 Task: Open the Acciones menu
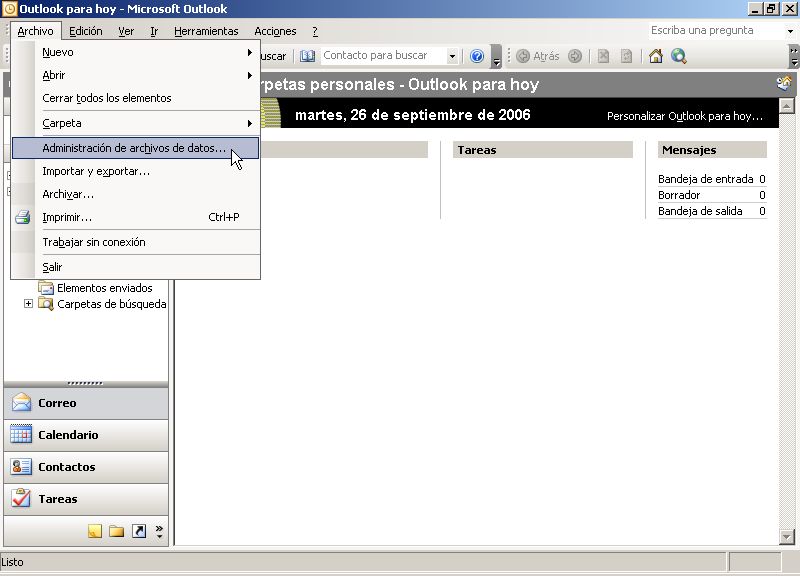pos(275,31)
